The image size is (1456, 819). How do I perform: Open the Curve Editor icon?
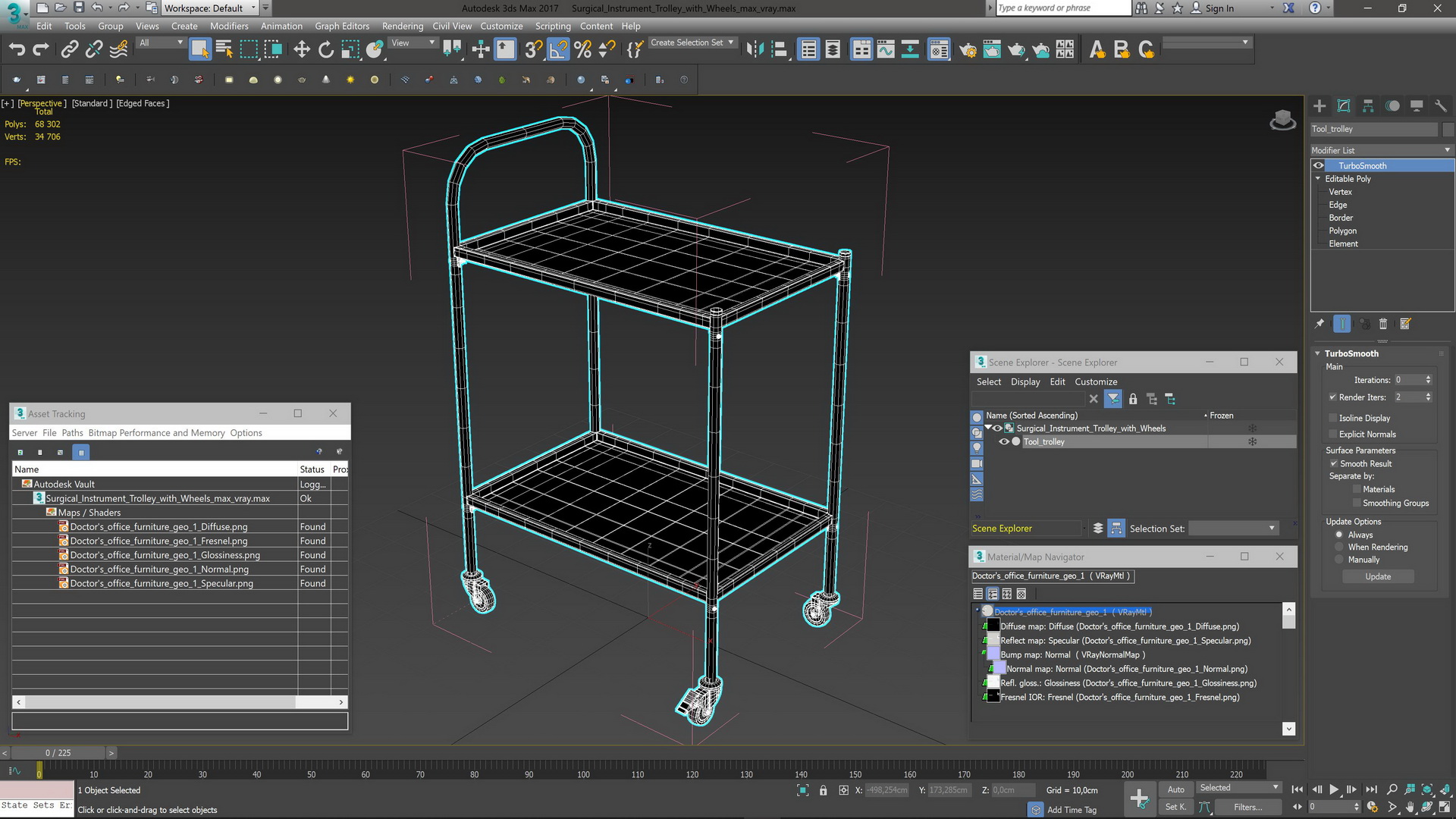pos(886,50)
